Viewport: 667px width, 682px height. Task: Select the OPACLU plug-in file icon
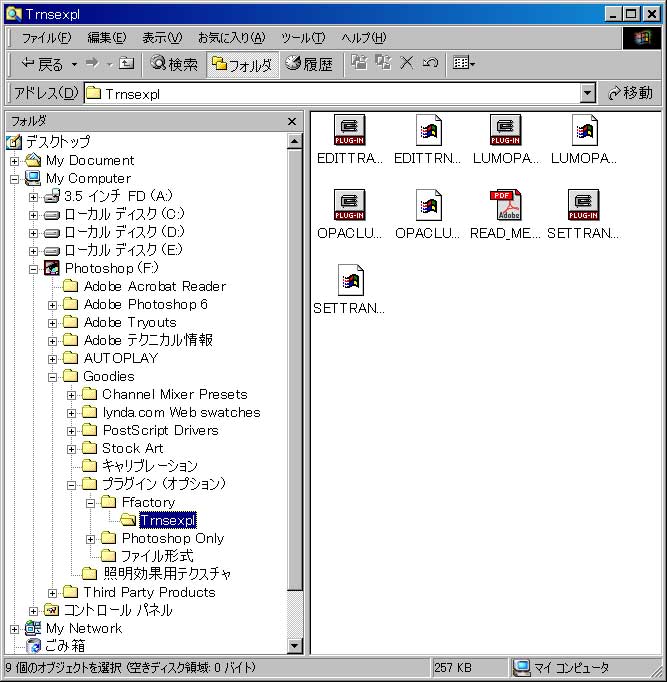click(x=349, y=205)
